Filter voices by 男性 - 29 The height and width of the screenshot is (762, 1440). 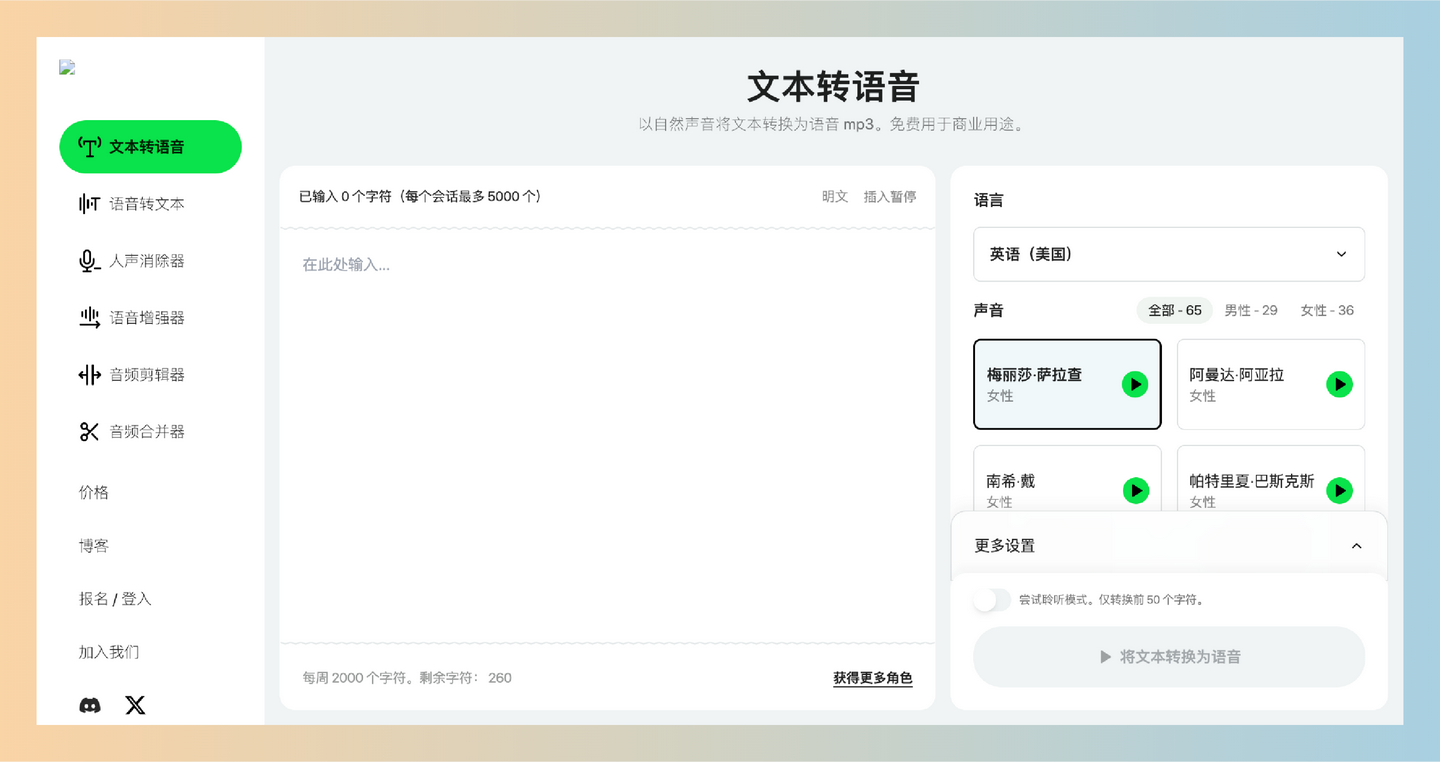(1251, 310)
